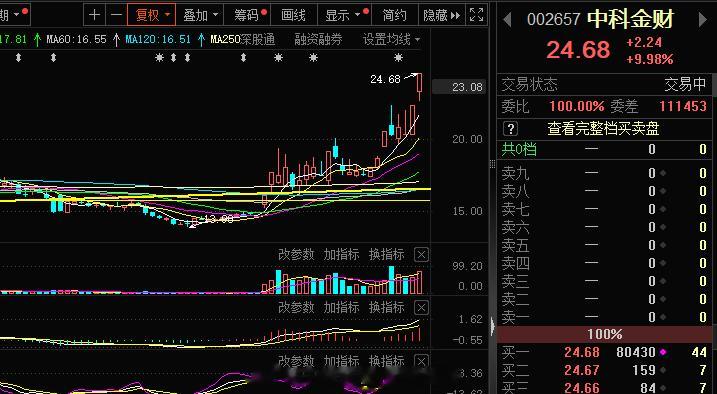717x394 pixels.
Task: Click the last event star marker above chart
Action: [398, 58]
